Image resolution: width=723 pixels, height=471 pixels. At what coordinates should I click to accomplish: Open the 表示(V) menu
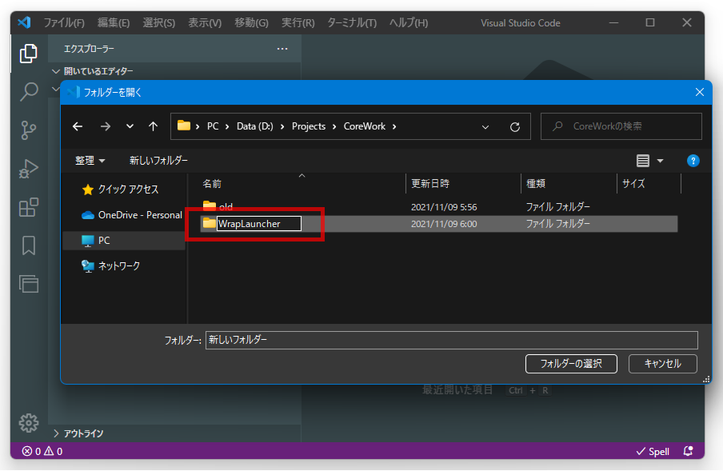click(205, 23)
